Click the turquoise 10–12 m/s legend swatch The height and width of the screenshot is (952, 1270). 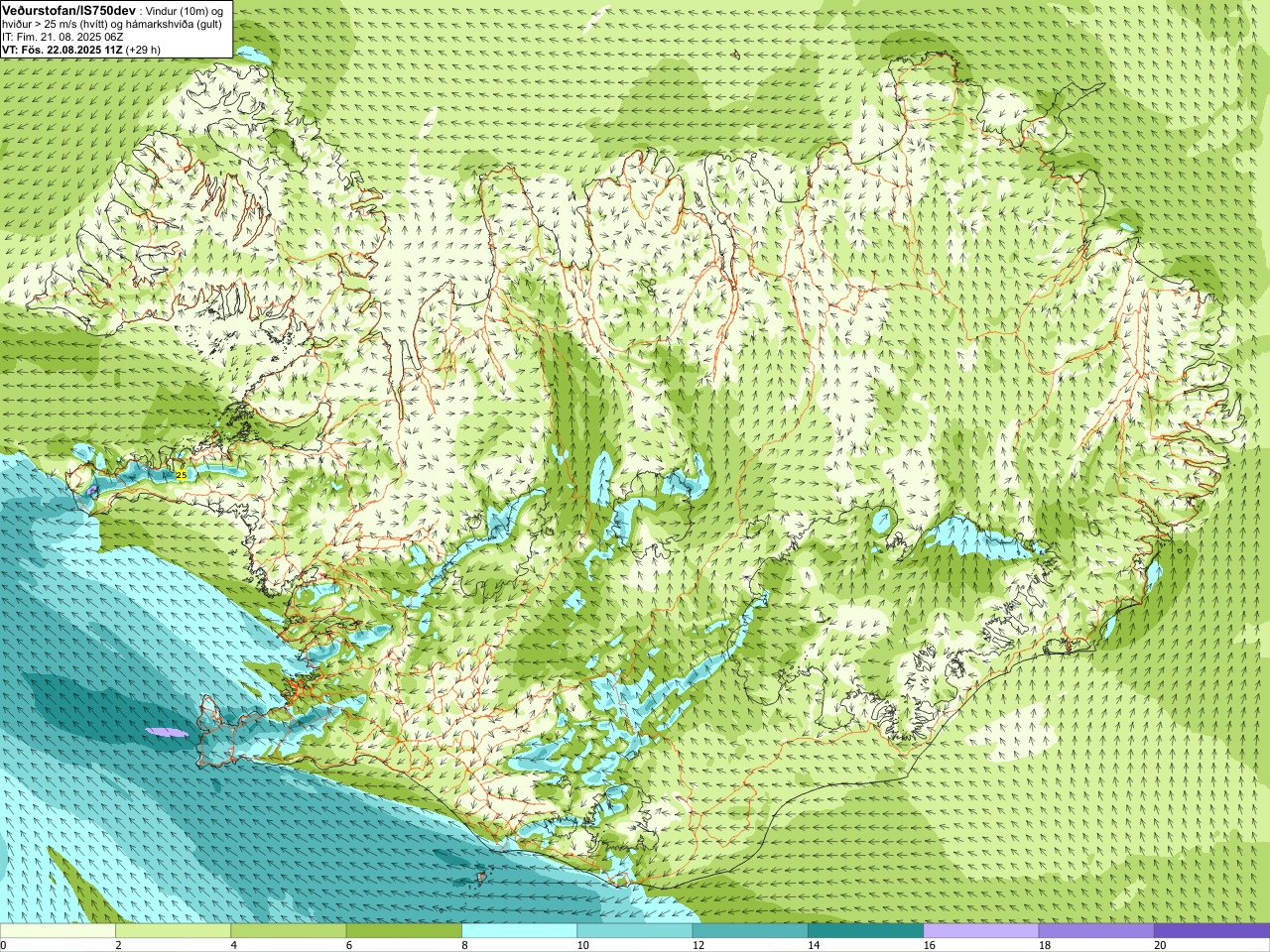[x=635, y=931]
